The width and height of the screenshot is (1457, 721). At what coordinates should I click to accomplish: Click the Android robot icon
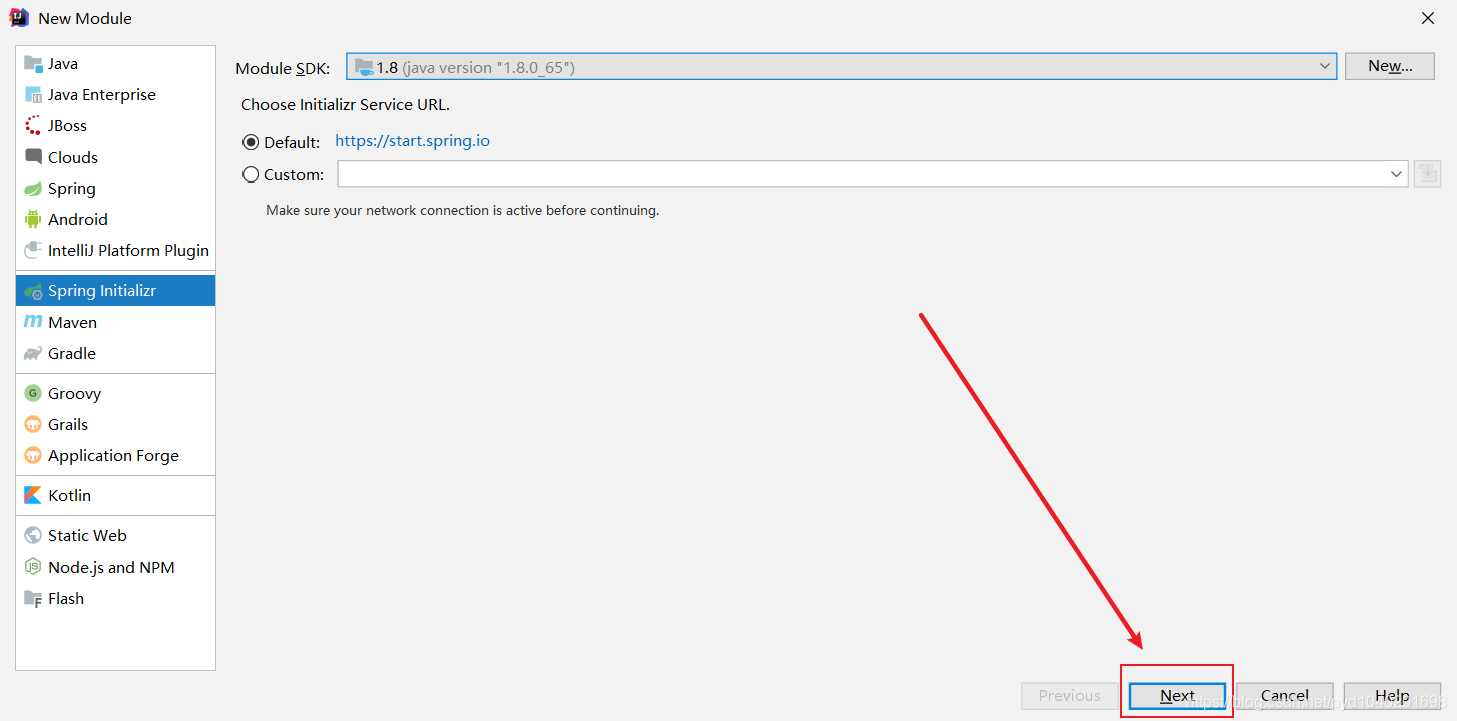tap(33, 220)
